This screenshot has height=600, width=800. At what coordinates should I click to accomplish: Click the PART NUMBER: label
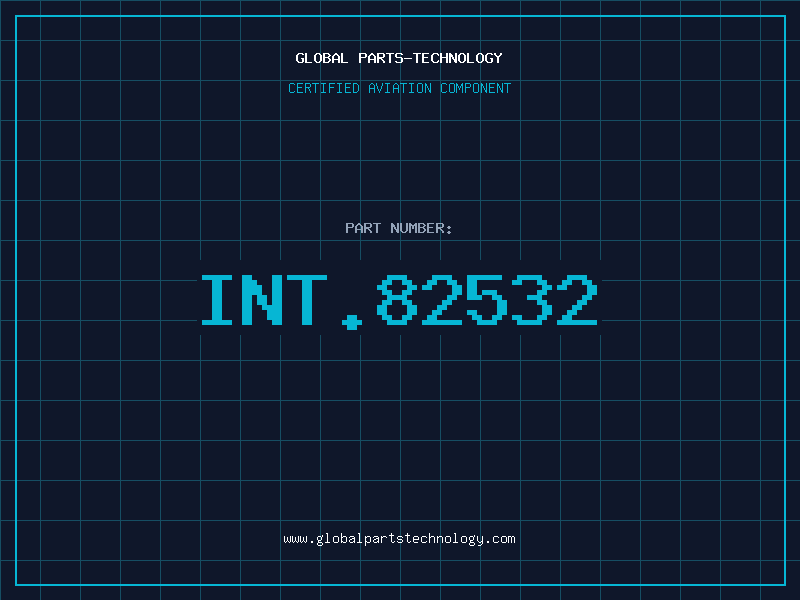tap(398, 228)
